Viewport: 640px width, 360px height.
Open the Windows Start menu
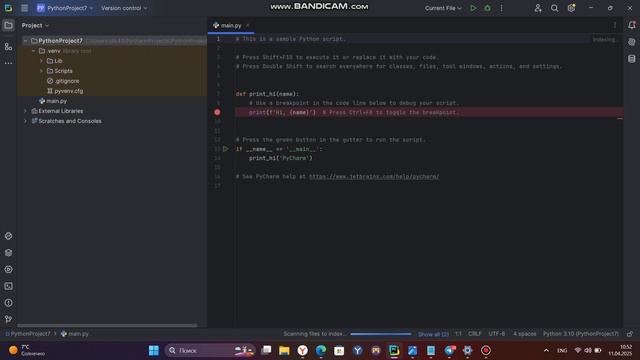[154, 351]
